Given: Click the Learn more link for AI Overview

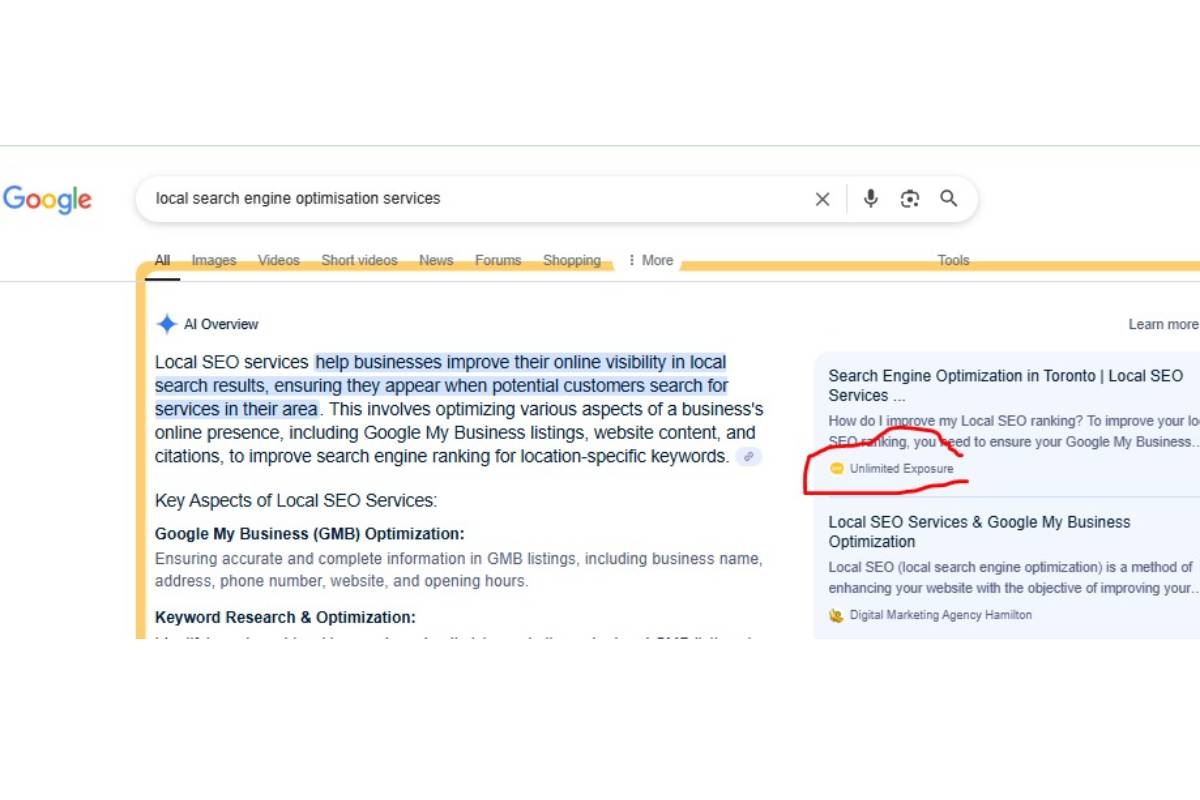Looking at the screenshot, I should coord(1163,324).
